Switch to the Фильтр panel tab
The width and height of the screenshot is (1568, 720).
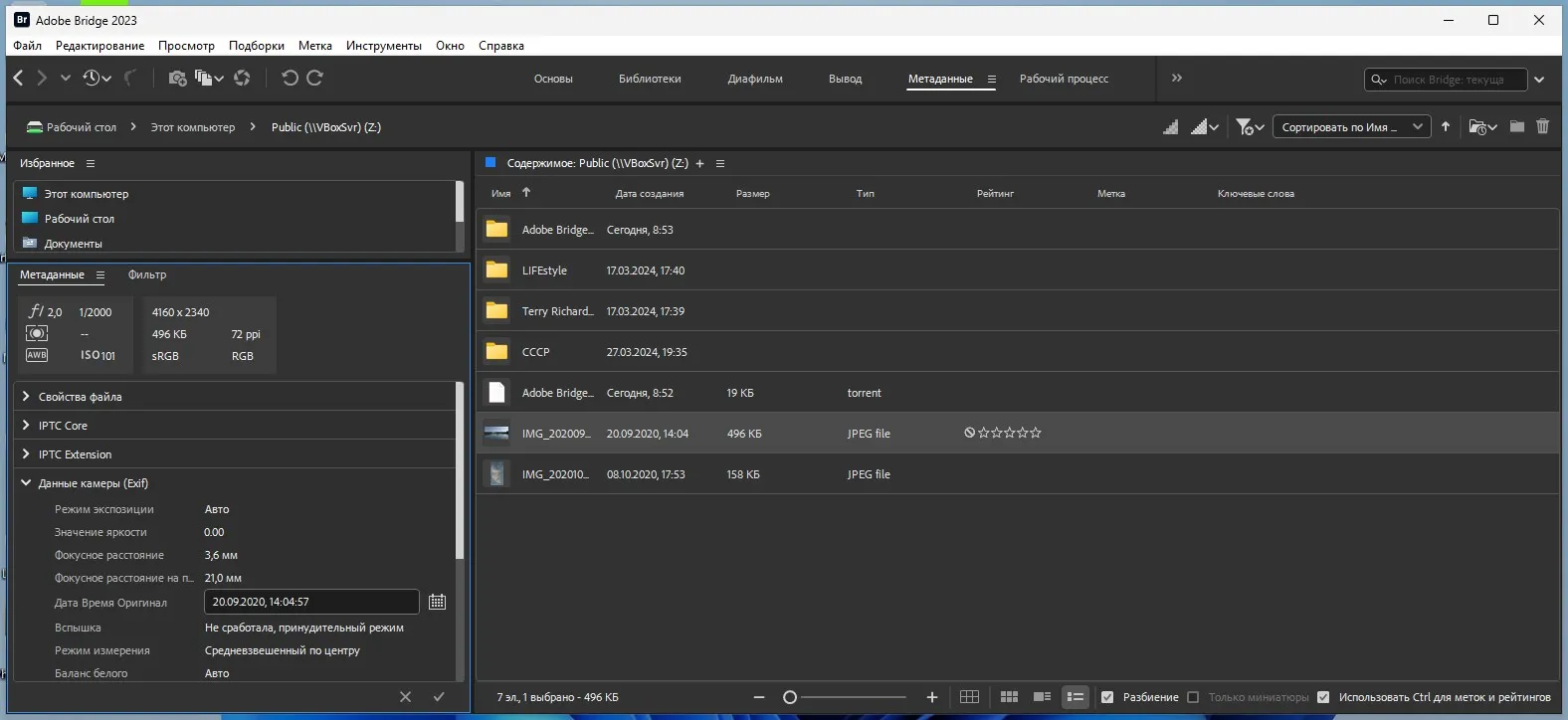(147, 274)
